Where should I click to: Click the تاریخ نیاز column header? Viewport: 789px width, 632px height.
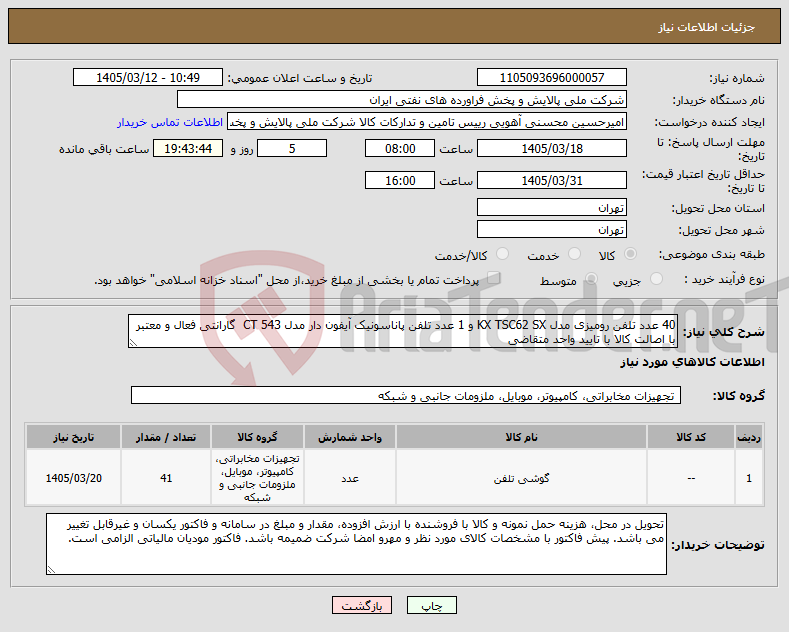pyautogui.click(x=73, y=437)
